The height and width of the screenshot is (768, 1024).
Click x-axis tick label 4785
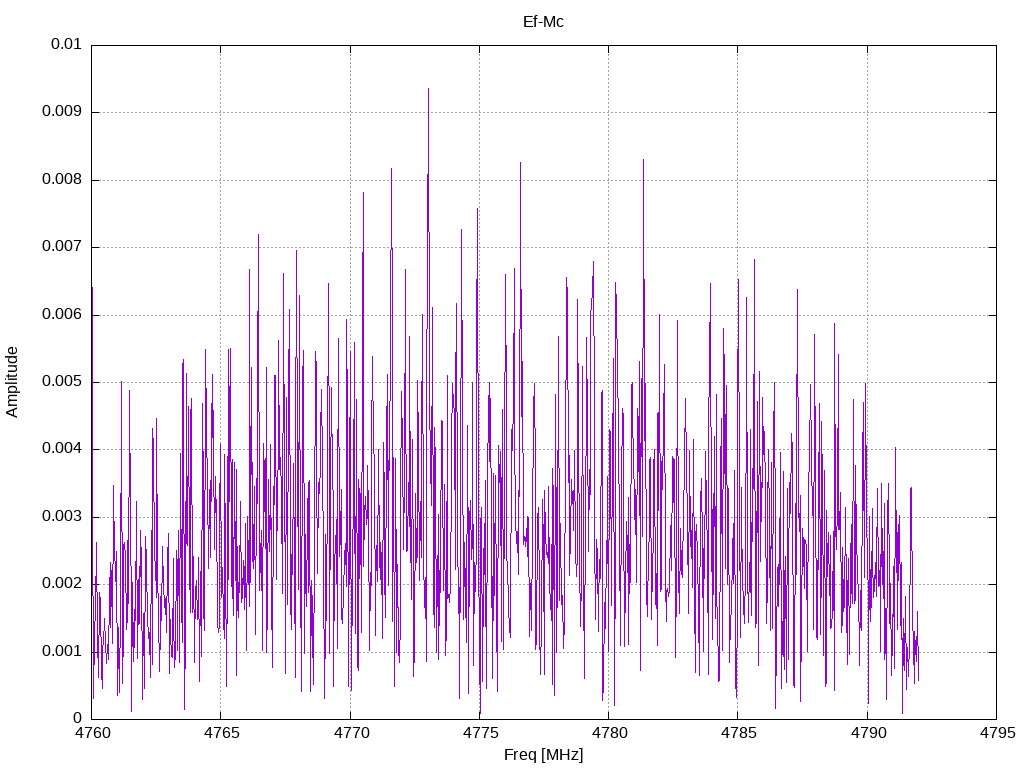tap(739, 733)
